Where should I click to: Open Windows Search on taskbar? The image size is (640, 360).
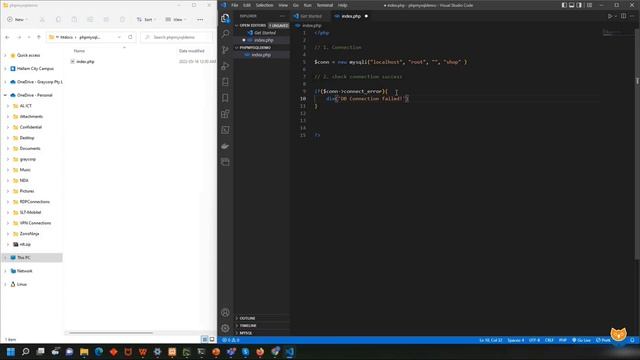[x=25, y=352]
